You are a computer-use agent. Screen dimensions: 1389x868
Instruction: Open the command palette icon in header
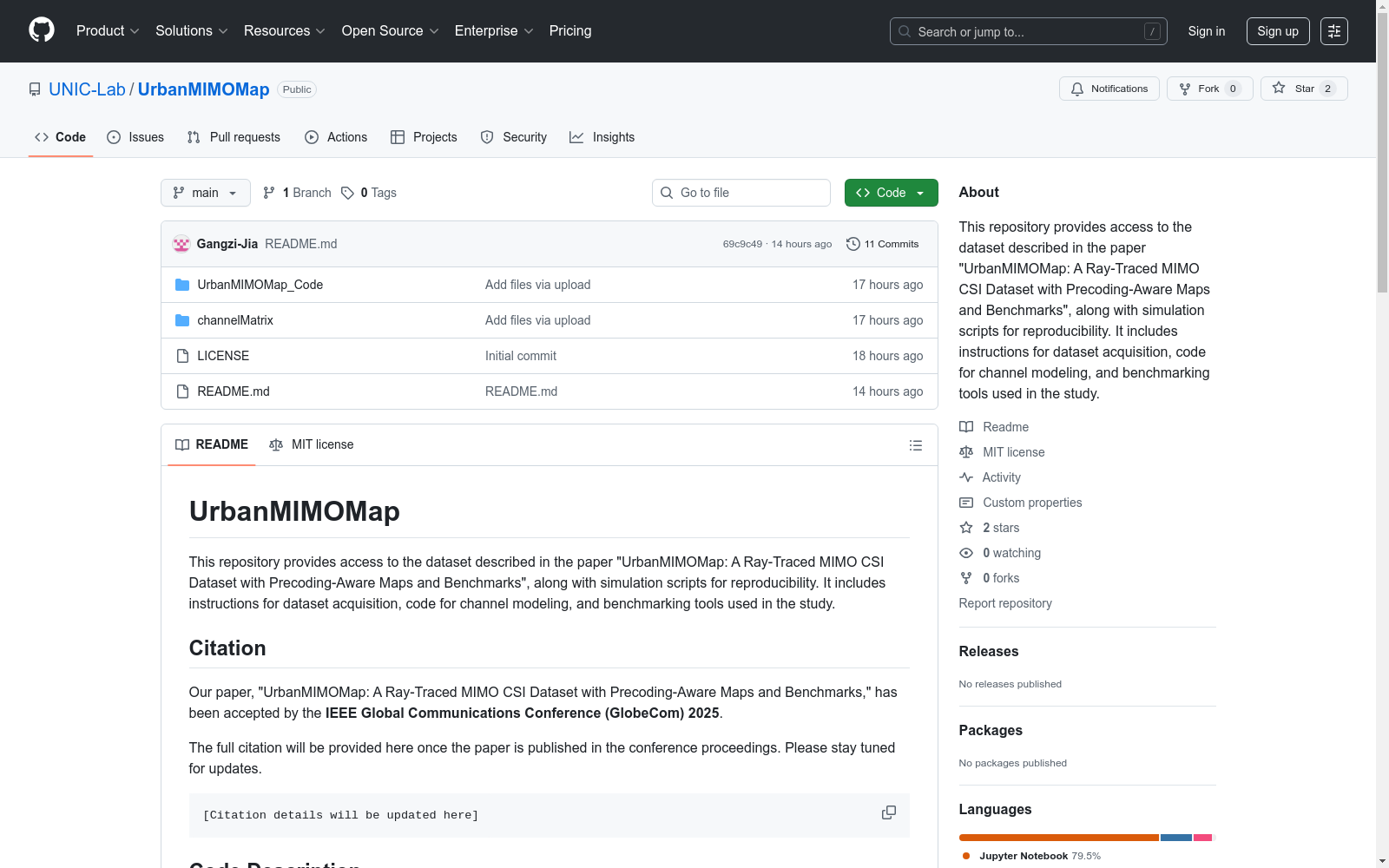coord(1333,31)
